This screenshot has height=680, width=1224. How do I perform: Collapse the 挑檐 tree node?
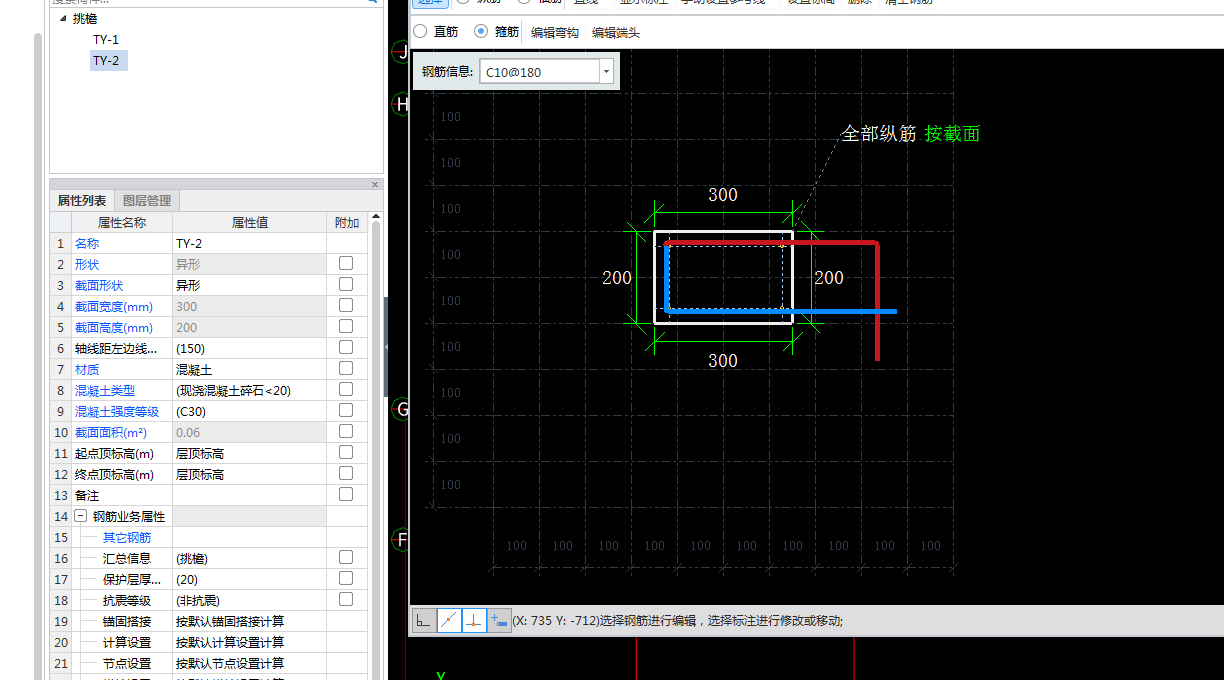click(x=63, y=18)
